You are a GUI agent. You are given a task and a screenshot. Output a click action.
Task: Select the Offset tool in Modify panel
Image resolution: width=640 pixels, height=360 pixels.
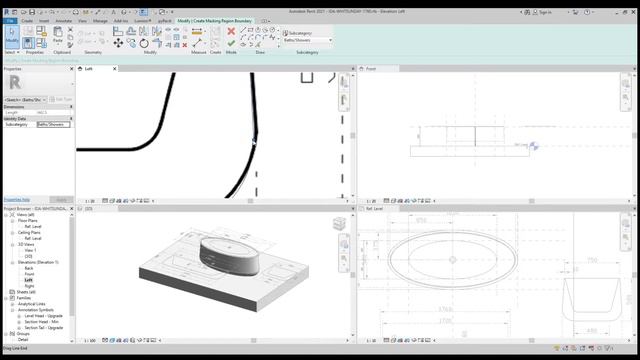point(131,31)
